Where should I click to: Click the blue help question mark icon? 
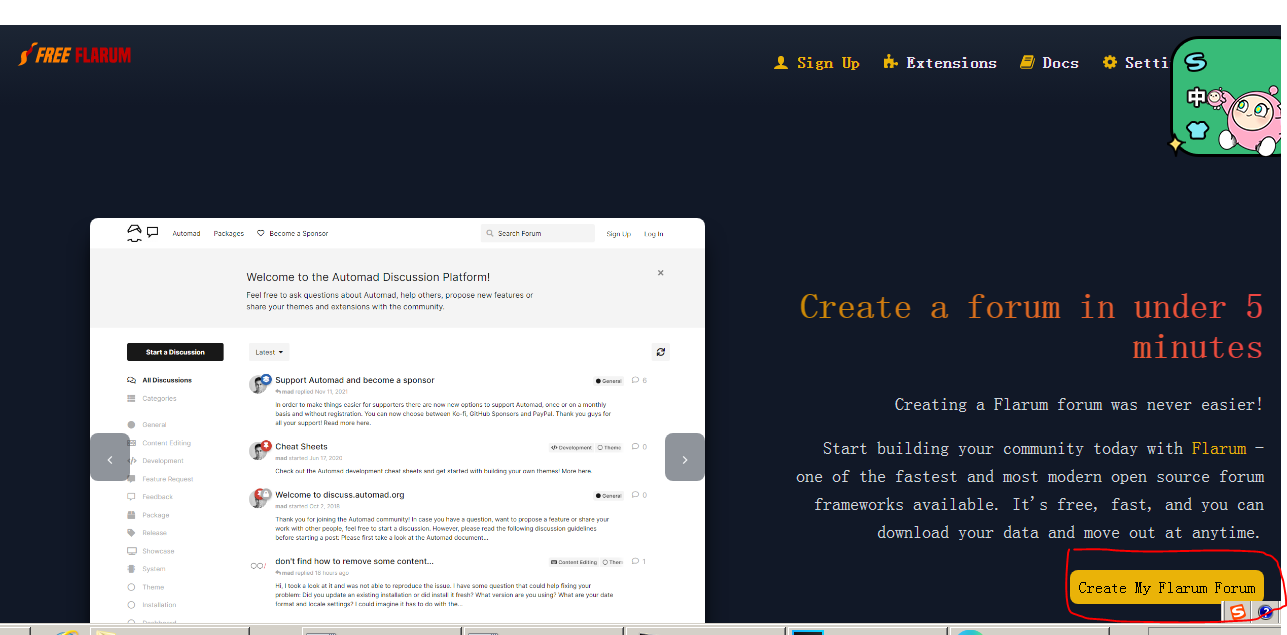point(1265,612)
